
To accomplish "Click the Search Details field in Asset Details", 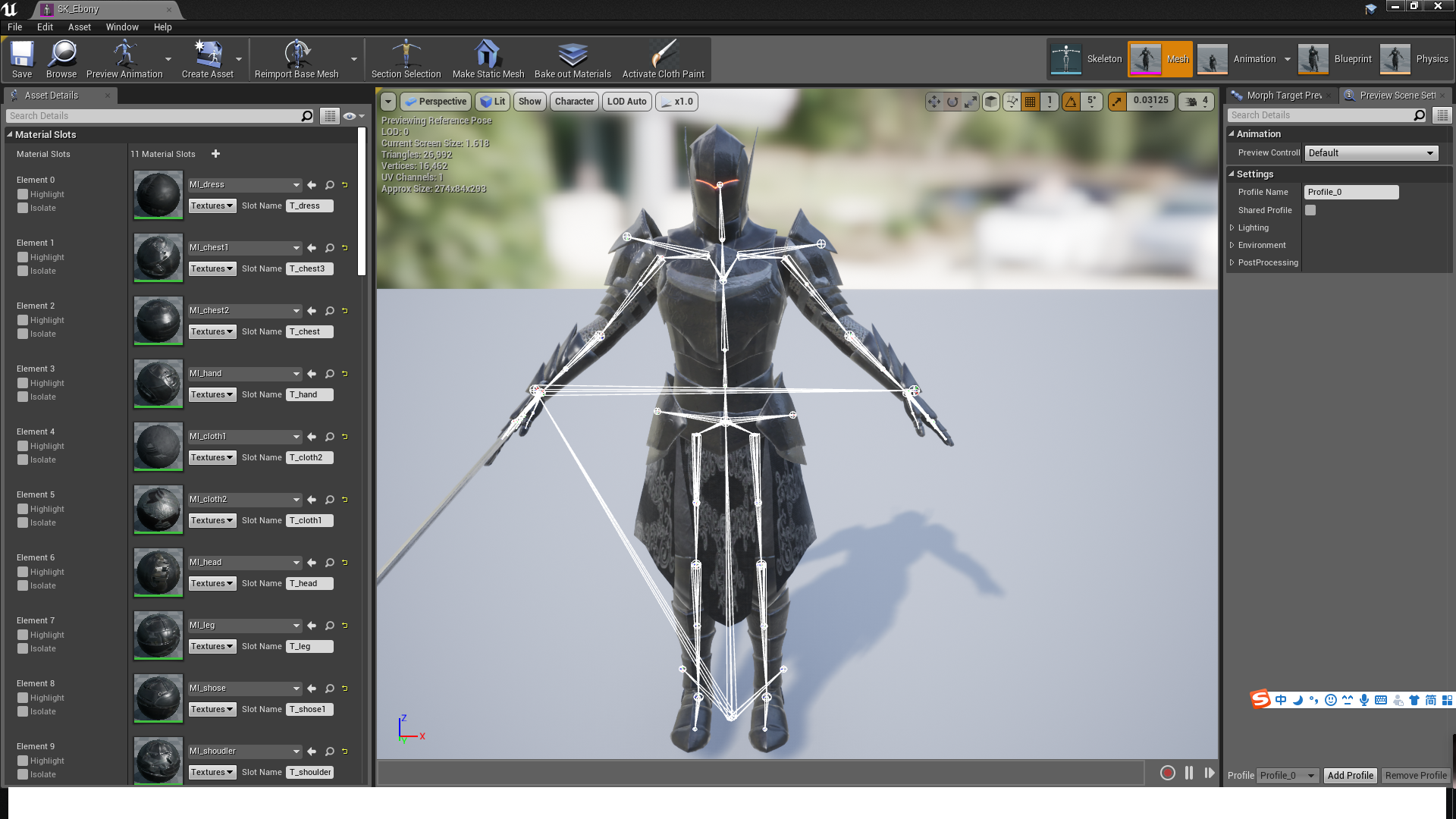I will (152, 116).
